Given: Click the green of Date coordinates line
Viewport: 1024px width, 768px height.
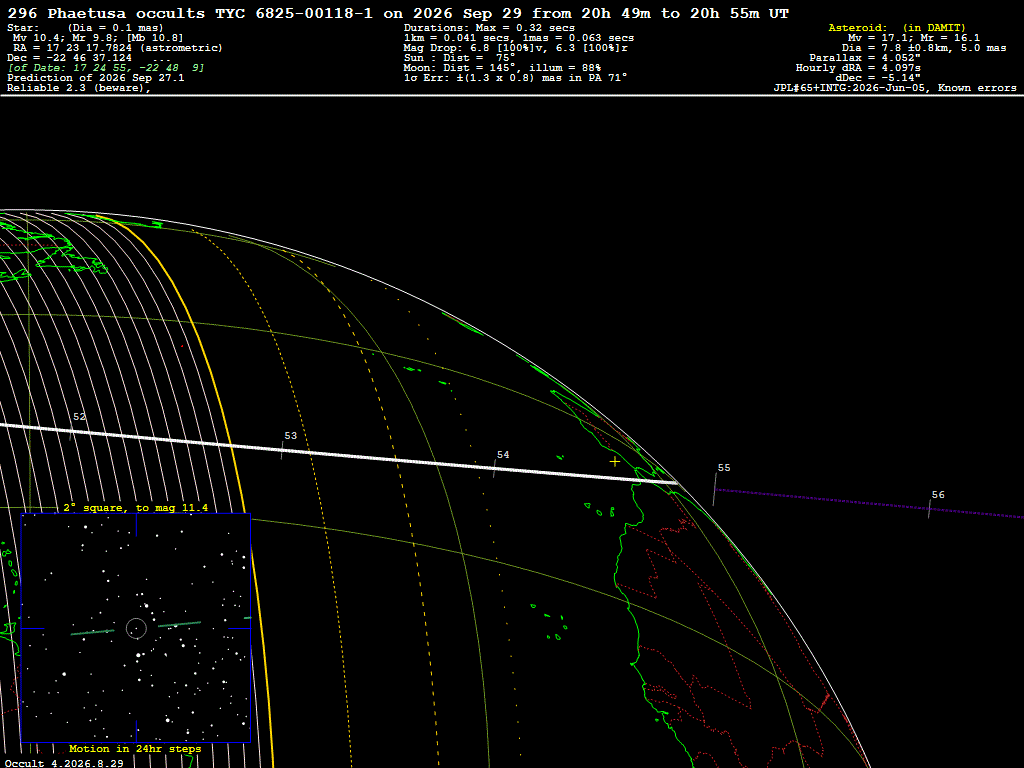Looking at the screenshot, I should [105, 67].
